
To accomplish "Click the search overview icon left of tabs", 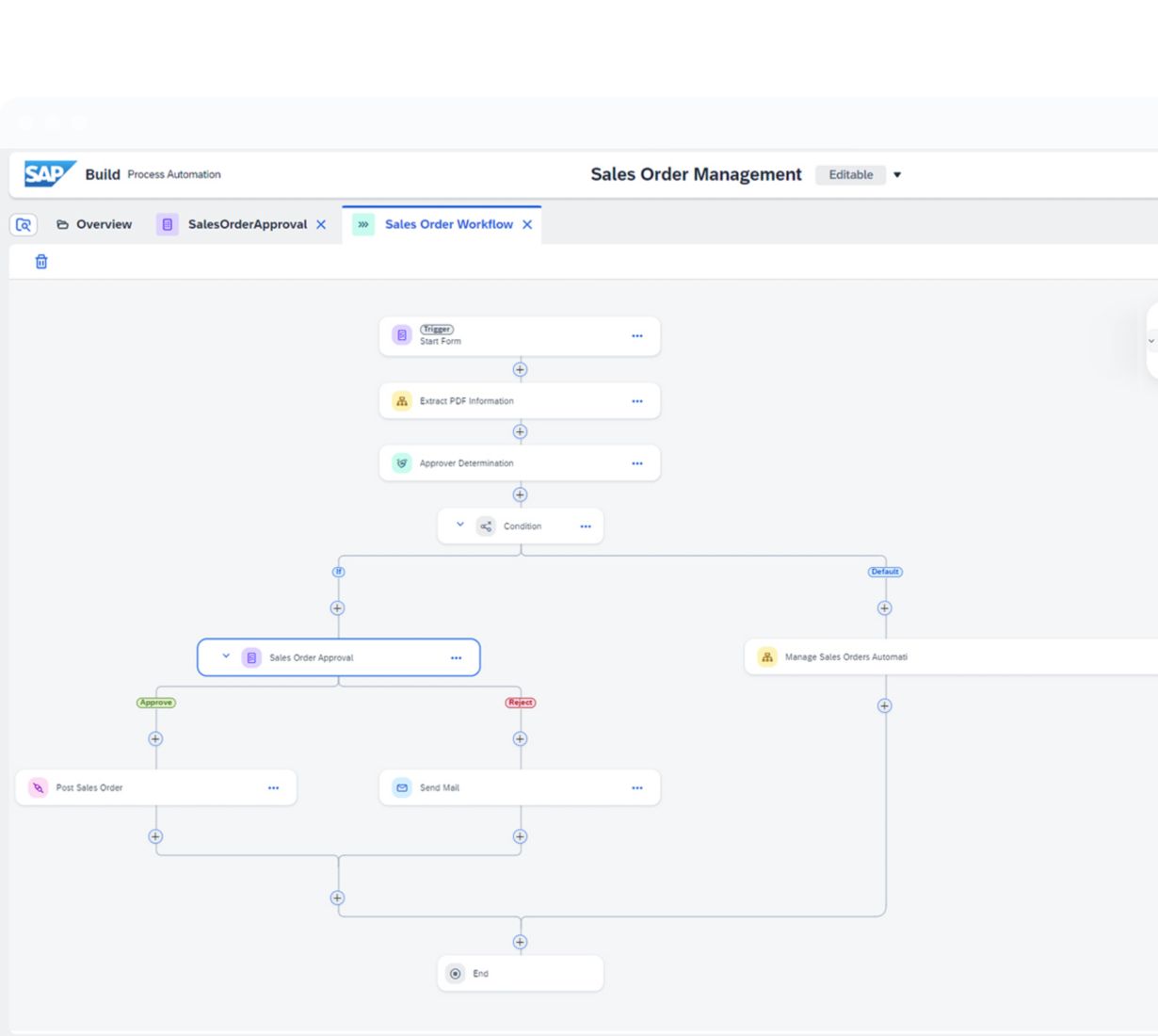I will tap(24, 225).
